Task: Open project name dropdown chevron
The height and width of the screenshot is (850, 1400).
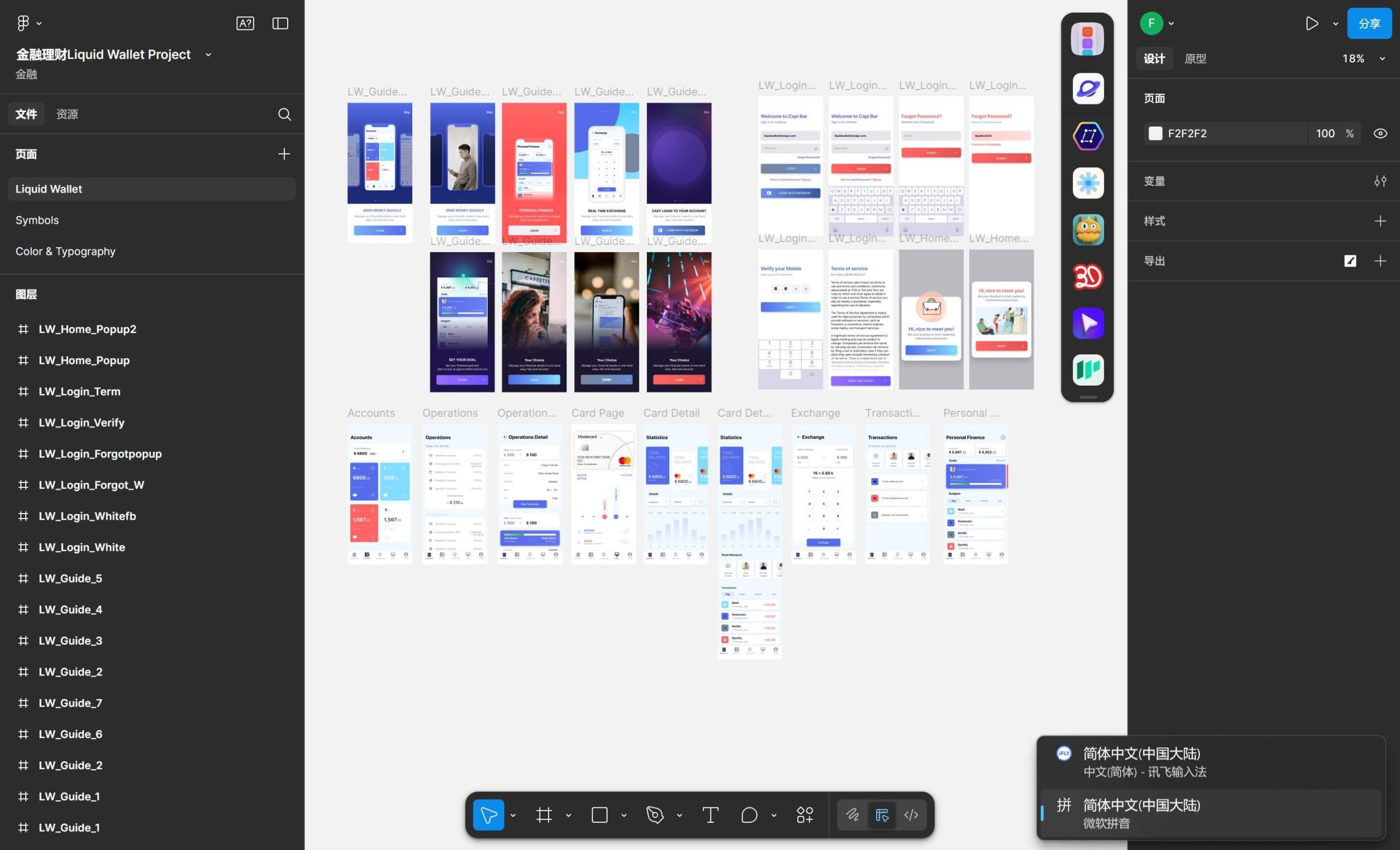Action: pos(208,55)
